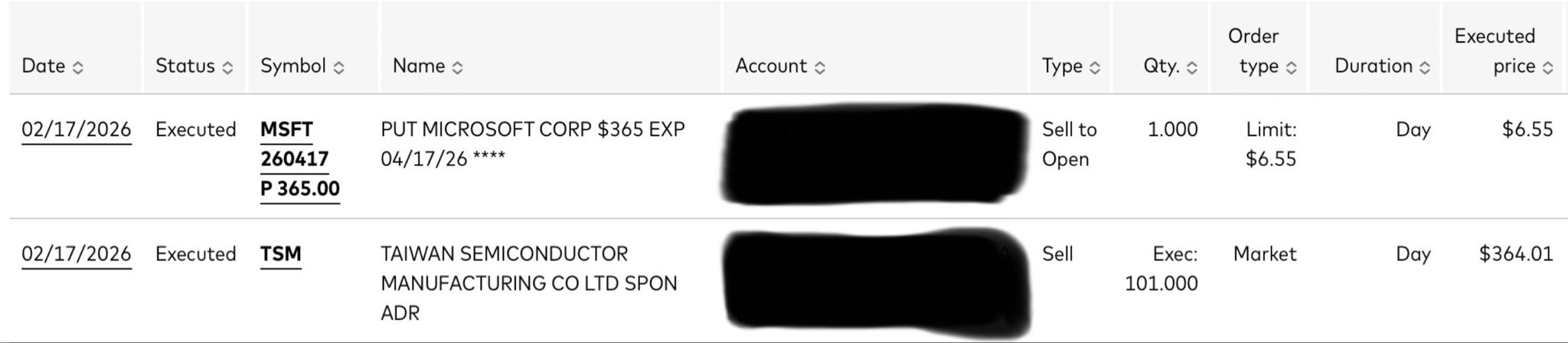Click the $364.01 executed price cell
The height and width of the screenshot is (343, 1568).
point(1515,253)
